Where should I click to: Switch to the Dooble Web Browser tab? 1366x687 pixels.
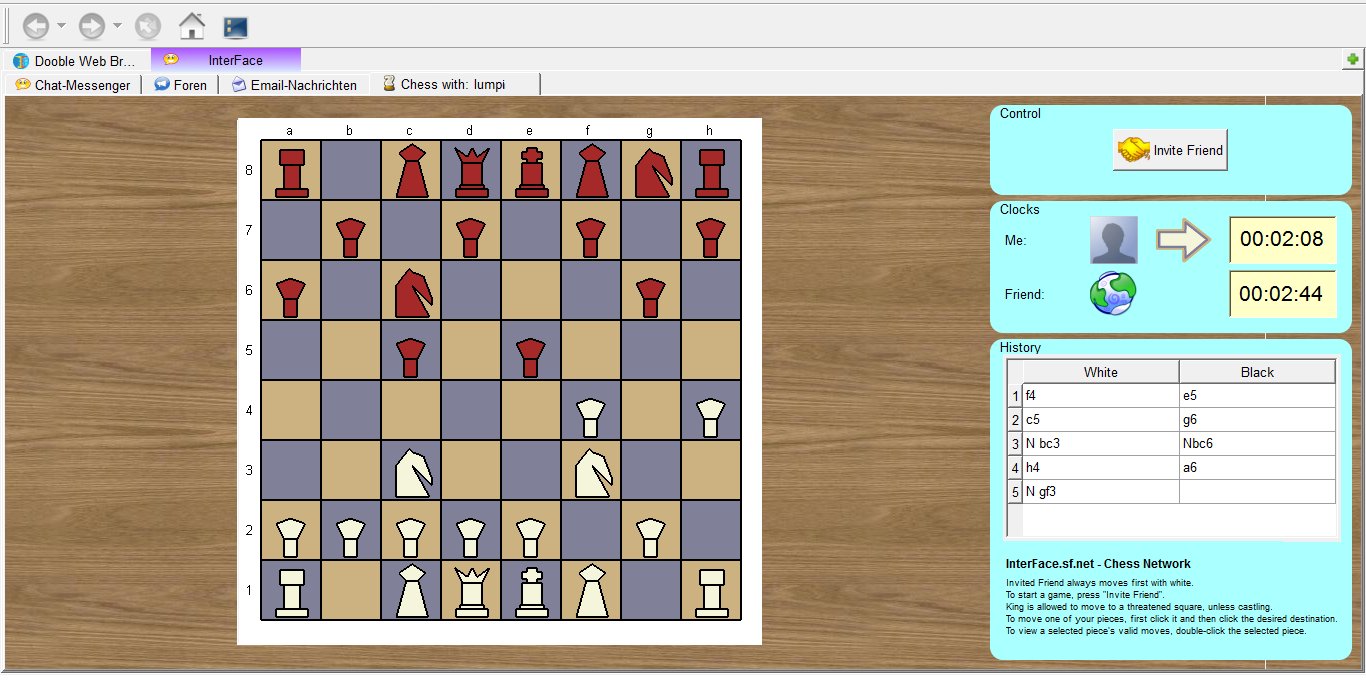pos(75,61)
